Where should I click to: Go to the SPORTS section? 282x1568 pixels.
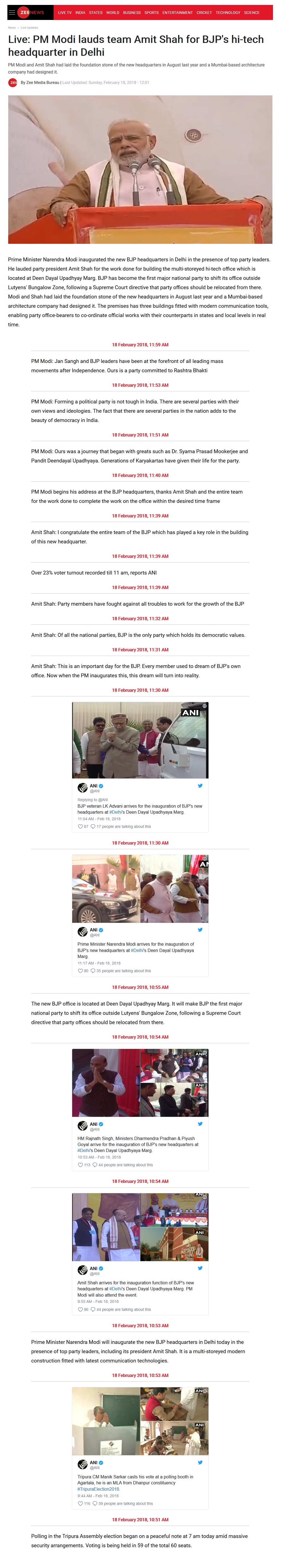click(152, 12)
